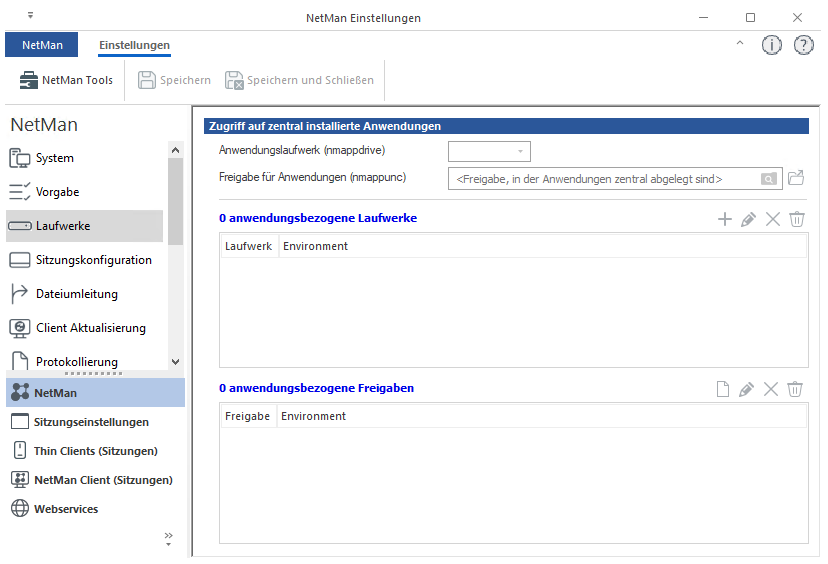Viewport: 828px width, 564px height.
Task: Select the Einstellungen tab
Action: click(134, 45)
